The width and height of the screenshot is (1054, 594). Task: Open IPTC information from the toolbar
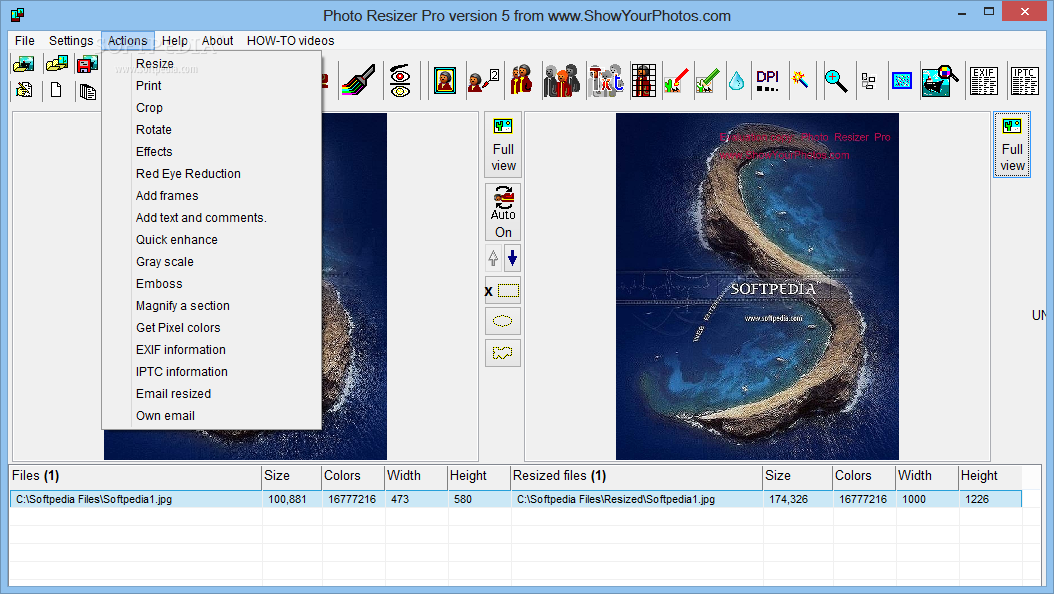pos(1024,81)
